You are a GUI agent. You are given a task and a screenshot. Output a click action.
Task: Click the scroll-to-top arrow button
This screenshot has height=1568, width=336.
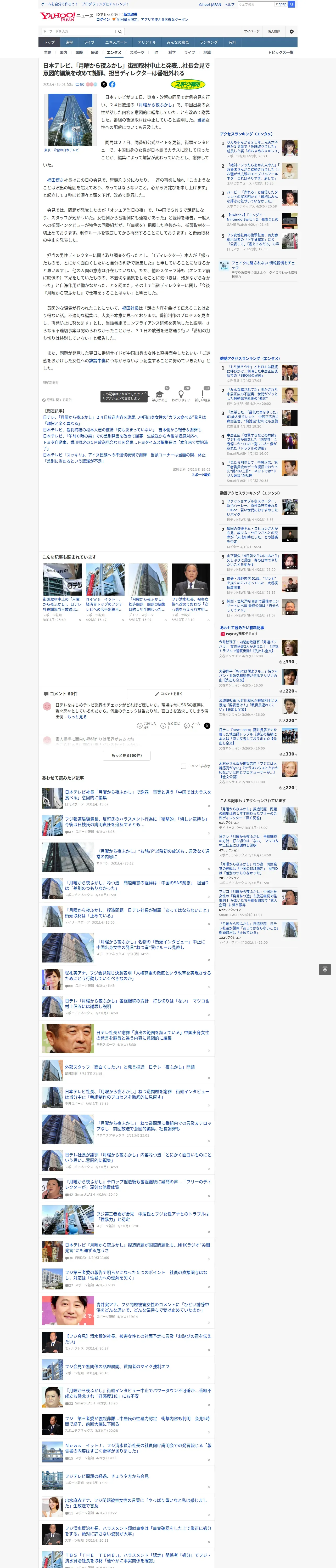[325, 970]
